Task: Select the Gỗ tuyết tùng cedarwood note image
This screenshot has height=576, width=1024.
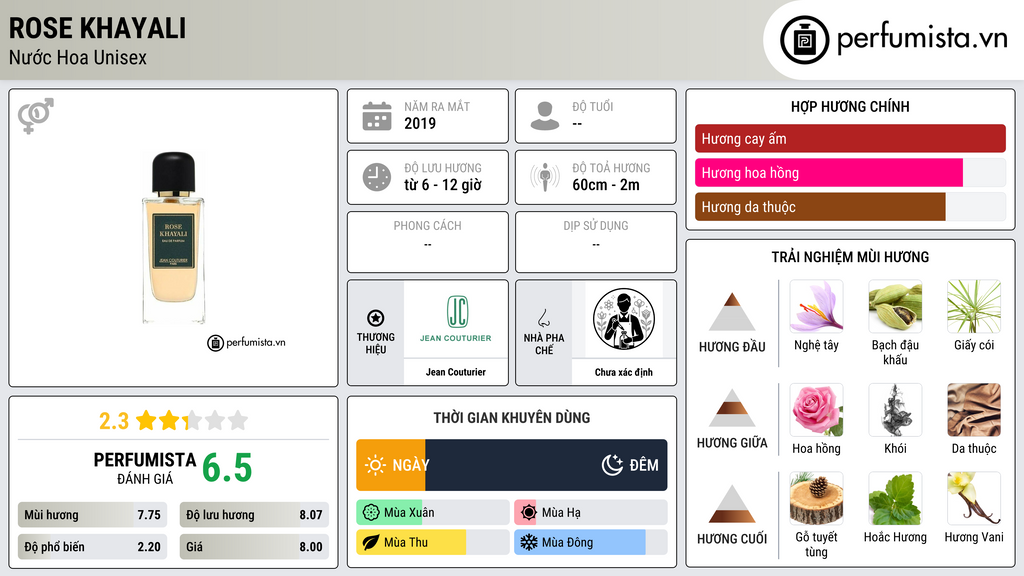Action: pyautogui.click(x=816, y=499)
